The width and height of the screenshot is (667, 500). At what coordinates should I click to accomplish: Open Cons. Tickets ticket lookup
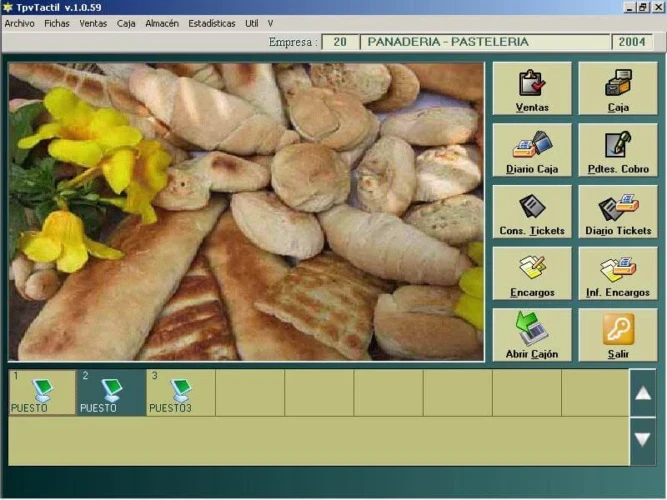pyautogui.click(x=532, y=212)
